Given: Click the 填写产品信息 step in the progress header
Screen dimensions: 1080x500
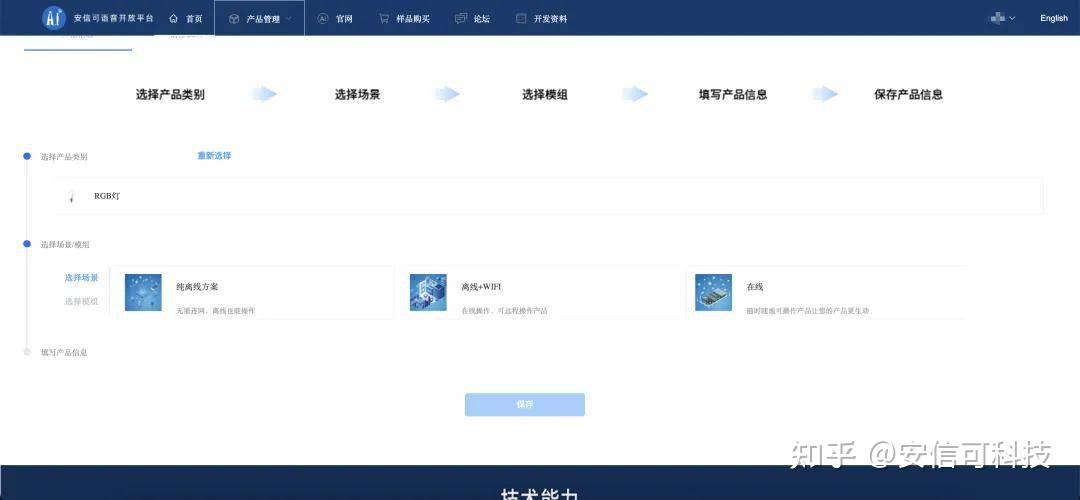Looking at the screenshot, I should point(733,95).
